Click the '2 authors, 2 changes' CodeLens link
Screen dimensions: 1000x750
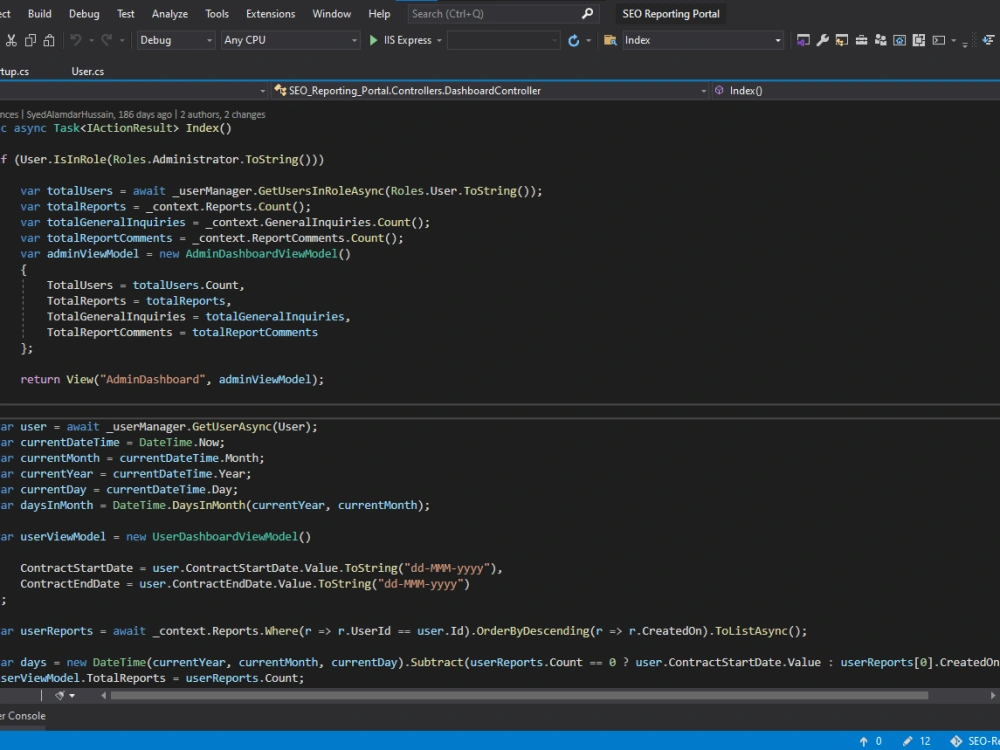click(223, 115)
